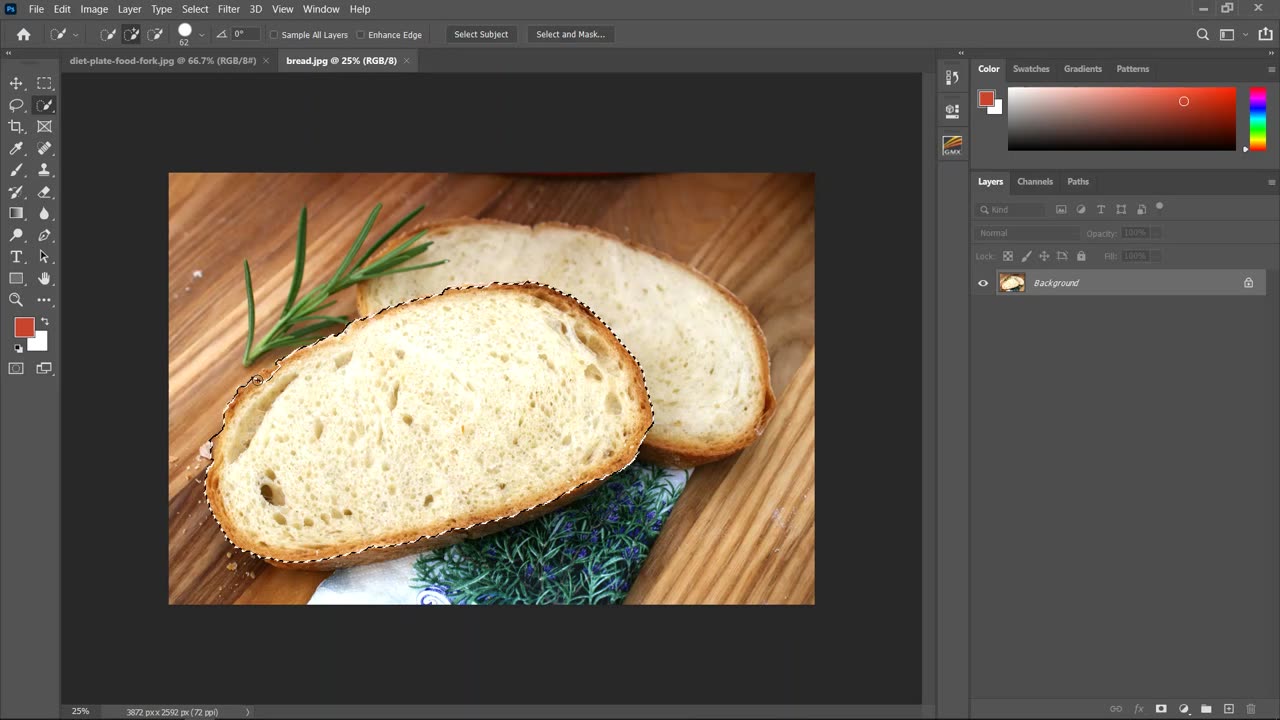Select the Spot Healing Brush tool
This screenshot has height=720, width=1280.
click(x=44, y=148)
